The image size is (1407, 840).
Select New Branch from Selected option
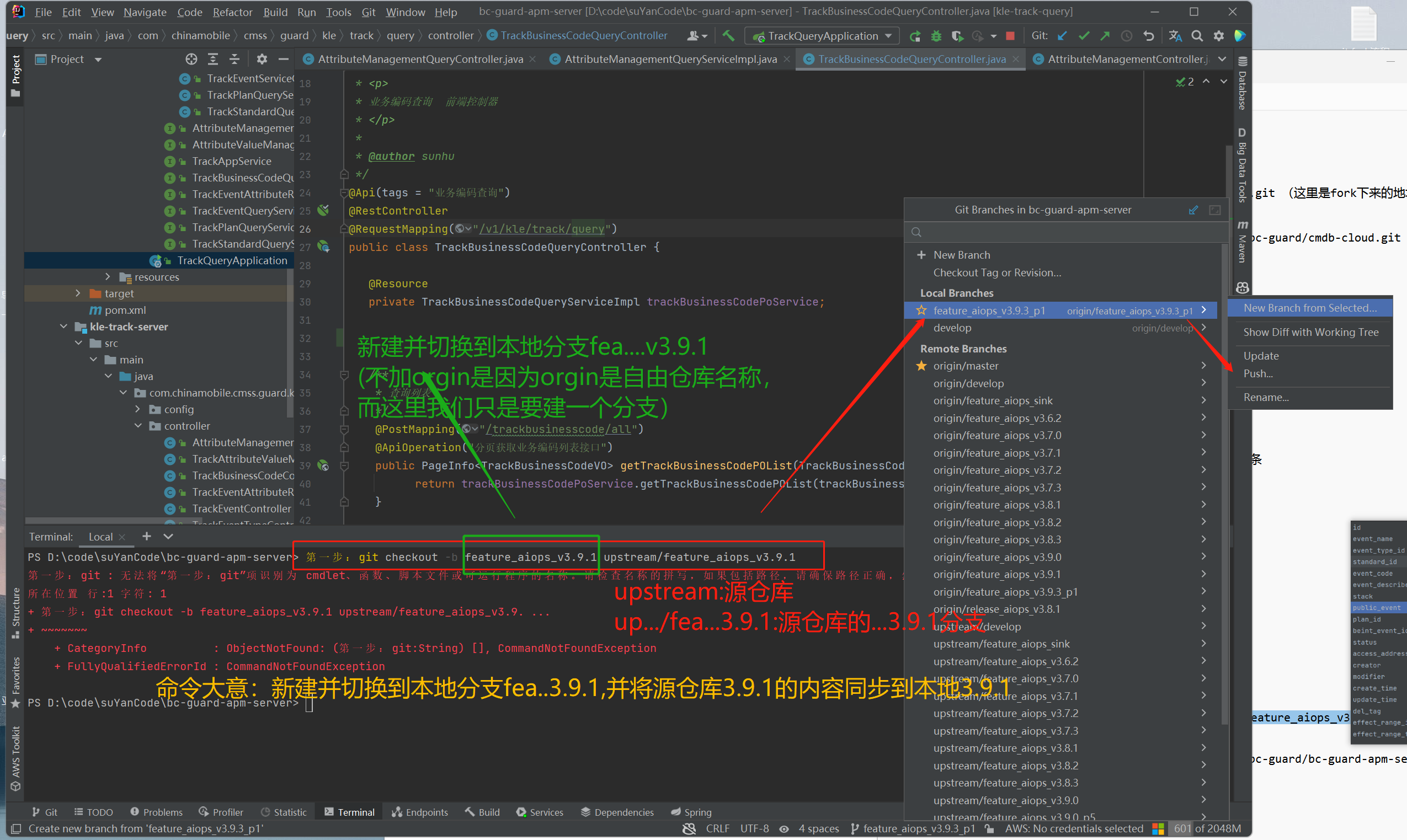tap(1310, 308)
